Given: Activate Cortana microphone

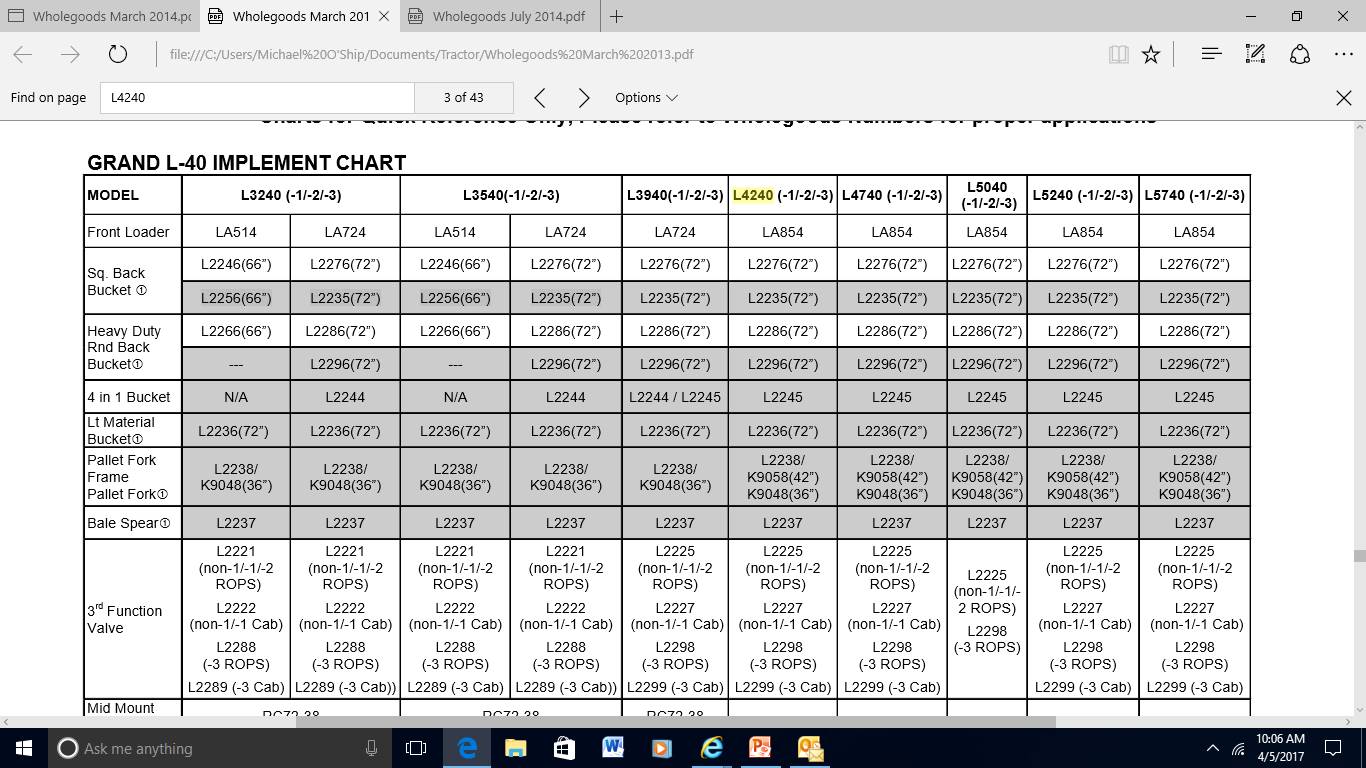Looking at the screenshot, I should tap(371, 748).
